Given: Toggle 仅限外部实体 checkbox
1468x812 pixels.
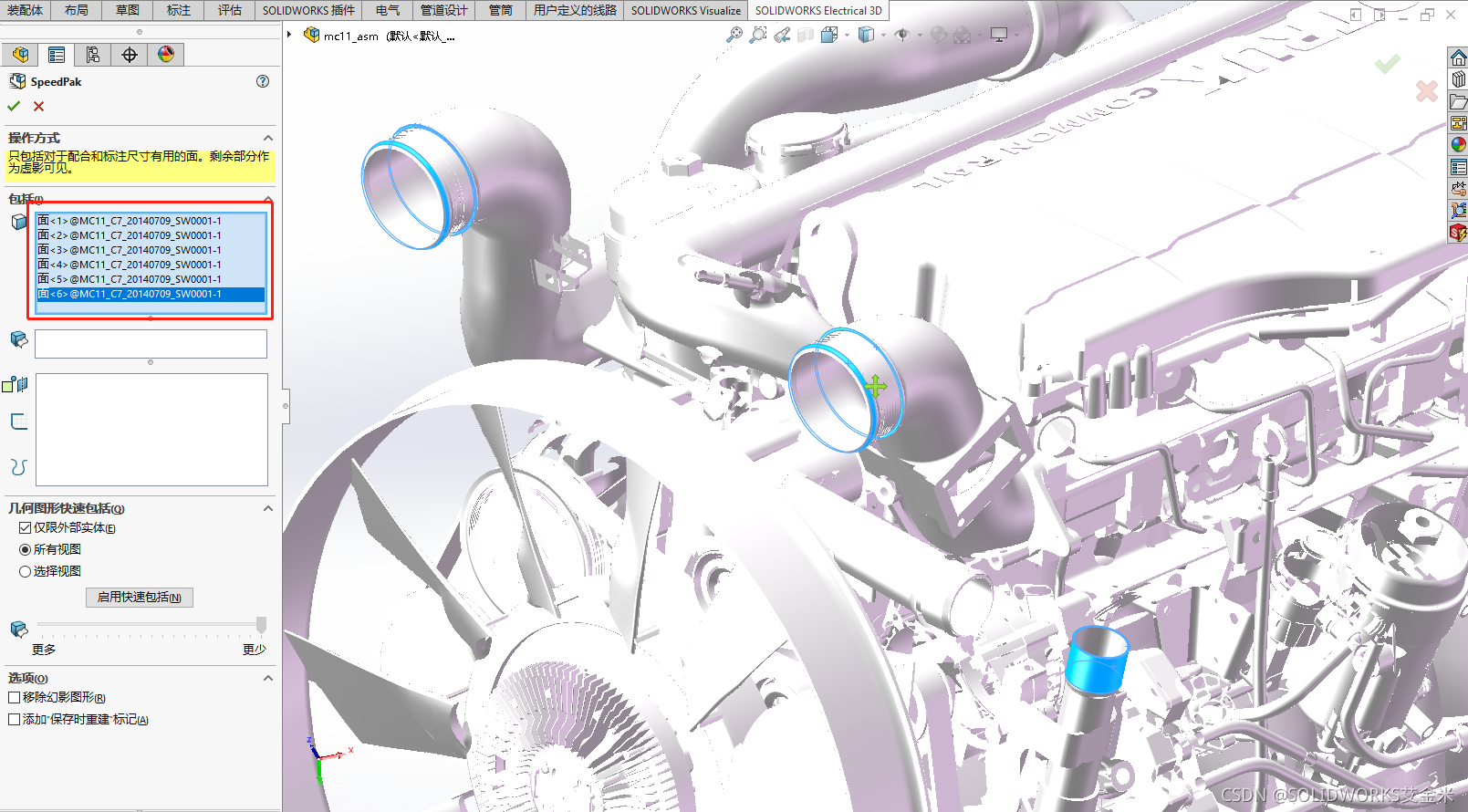Looking at the screenshot, I should point(25,527).
